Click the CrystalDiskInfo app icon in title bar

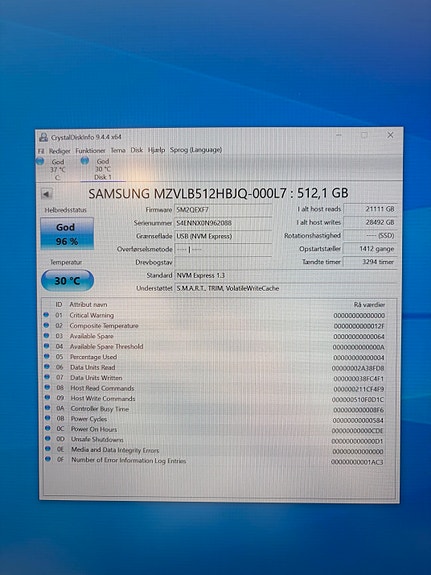coord(44,137)
